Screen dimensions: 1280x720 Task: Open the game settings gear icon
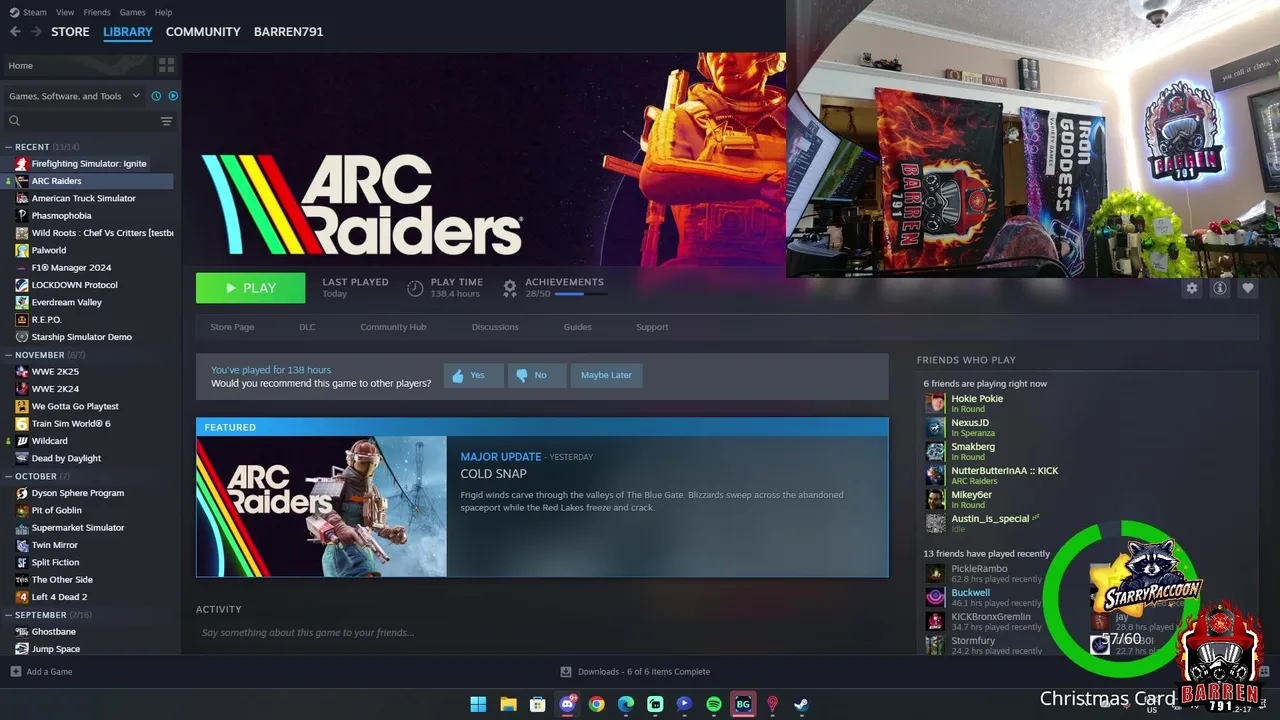tap(1191, 288)
